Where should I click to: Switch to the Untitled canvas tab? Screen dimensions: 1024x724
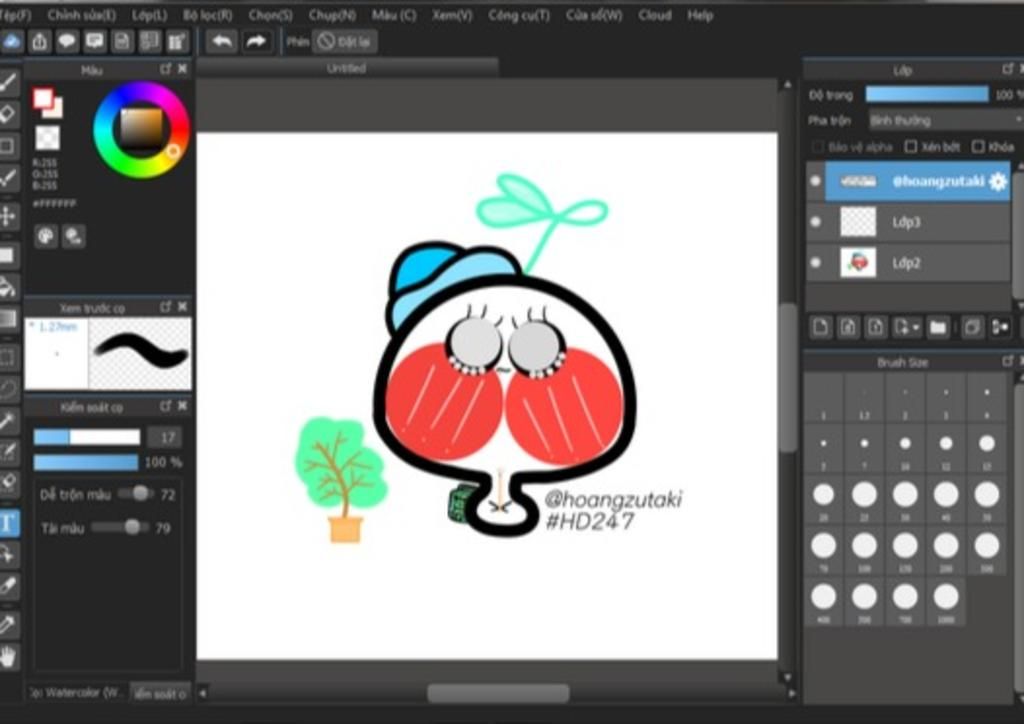pyautogui.click(x=347, y=68)
